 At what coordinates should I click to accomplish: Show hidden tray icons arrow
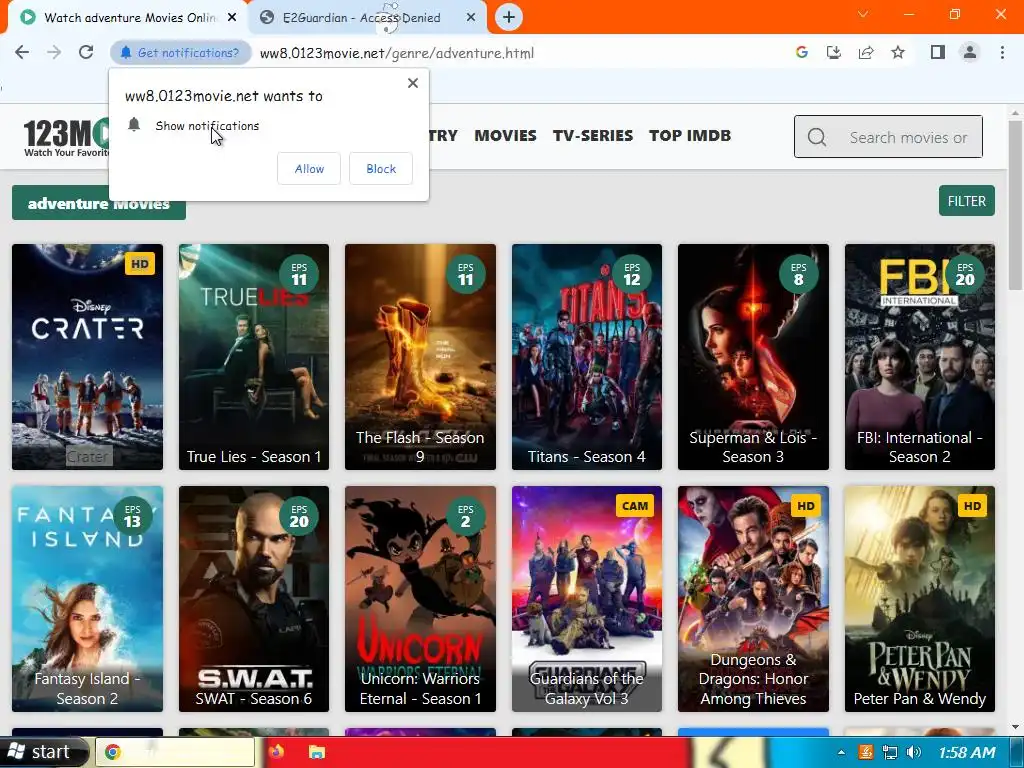[840, 752]
